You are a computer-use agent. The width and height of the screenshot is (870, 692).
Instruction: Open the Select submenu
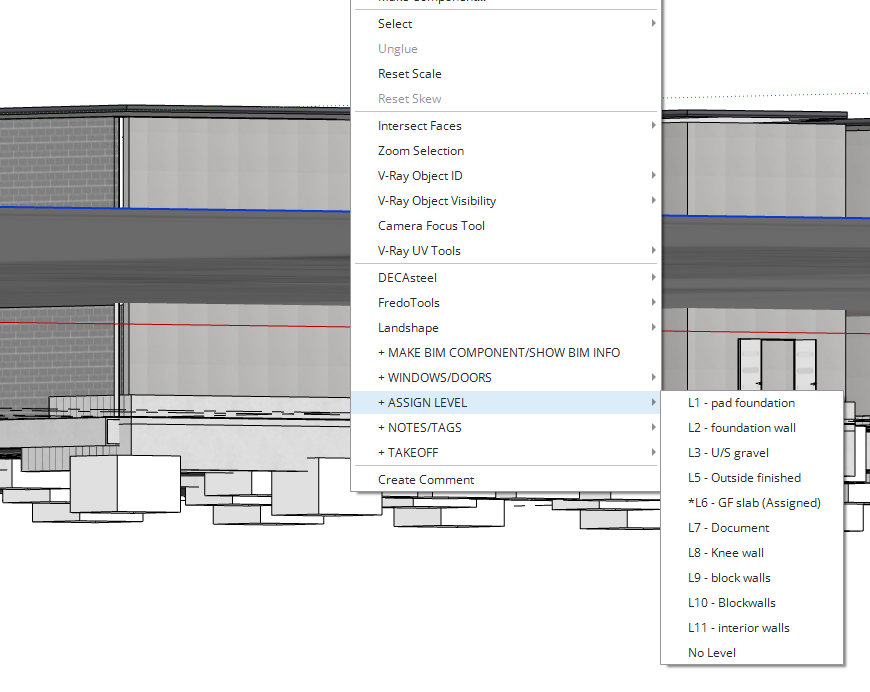coord(395,24)
